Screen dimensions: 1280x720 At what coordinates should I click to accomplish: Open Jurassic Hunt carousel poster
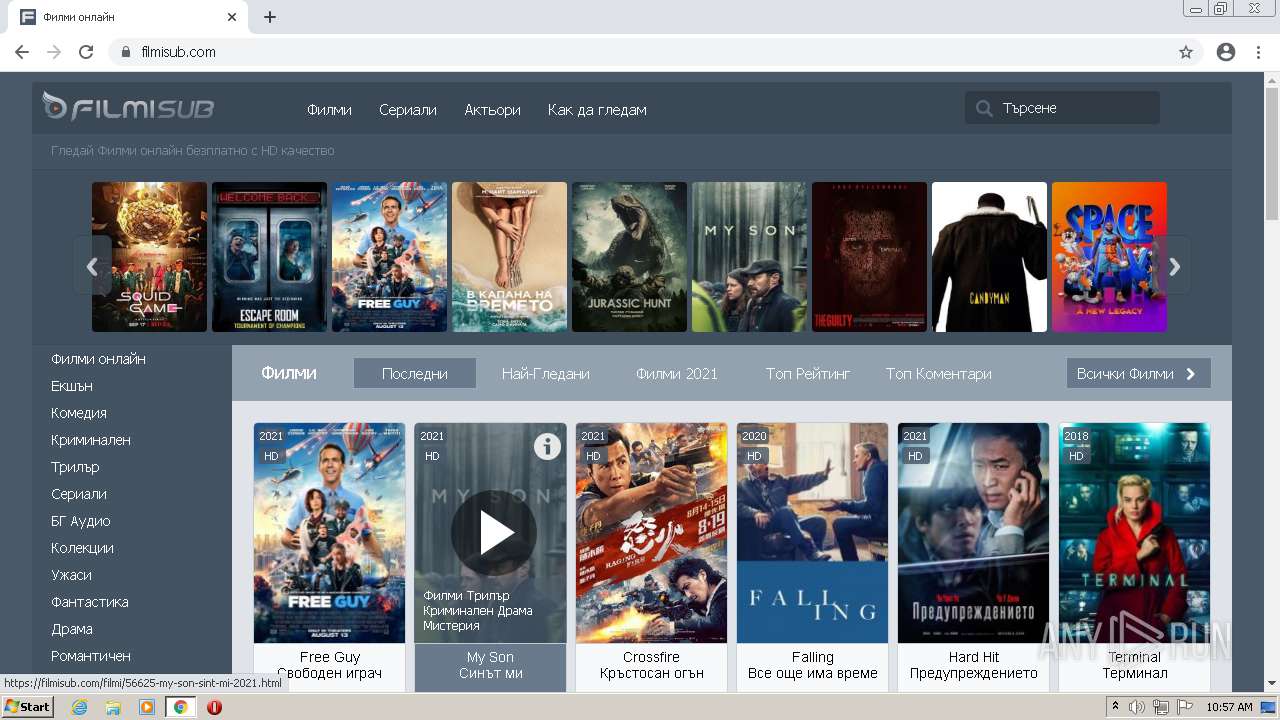point(629,257)
